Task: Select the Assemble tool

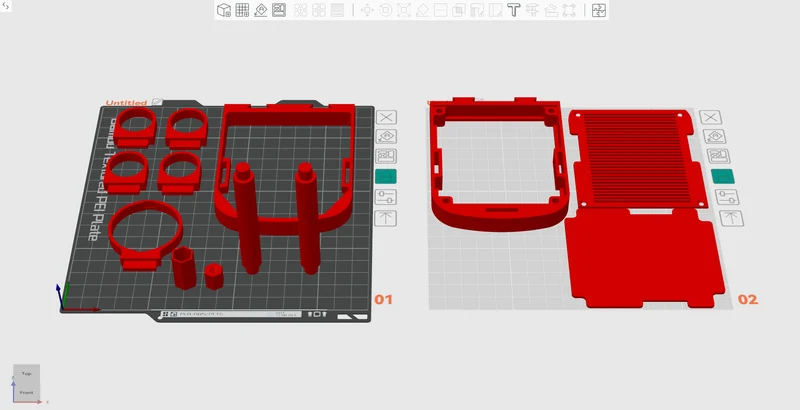Action: pos(569,10)
